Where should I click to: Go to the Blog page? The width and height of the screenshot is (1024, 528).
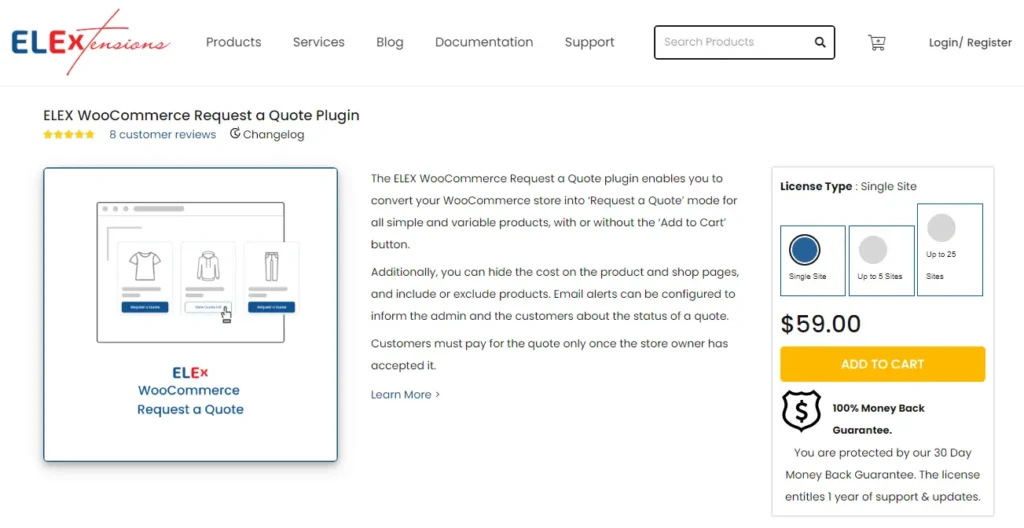click(390, 42)
